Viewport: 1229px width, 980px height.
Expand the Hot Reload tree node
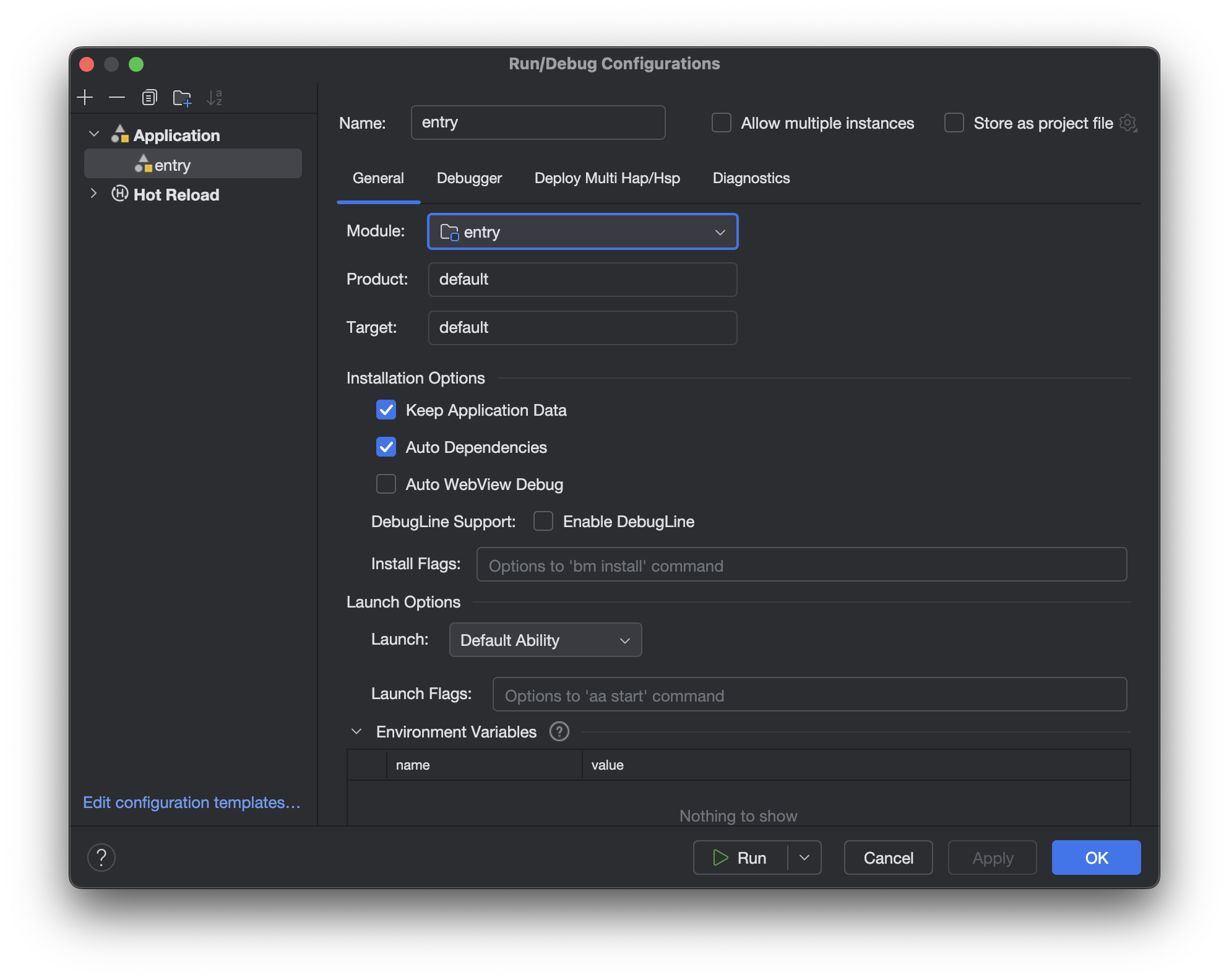pyautogui.click(x=93, y=194)
